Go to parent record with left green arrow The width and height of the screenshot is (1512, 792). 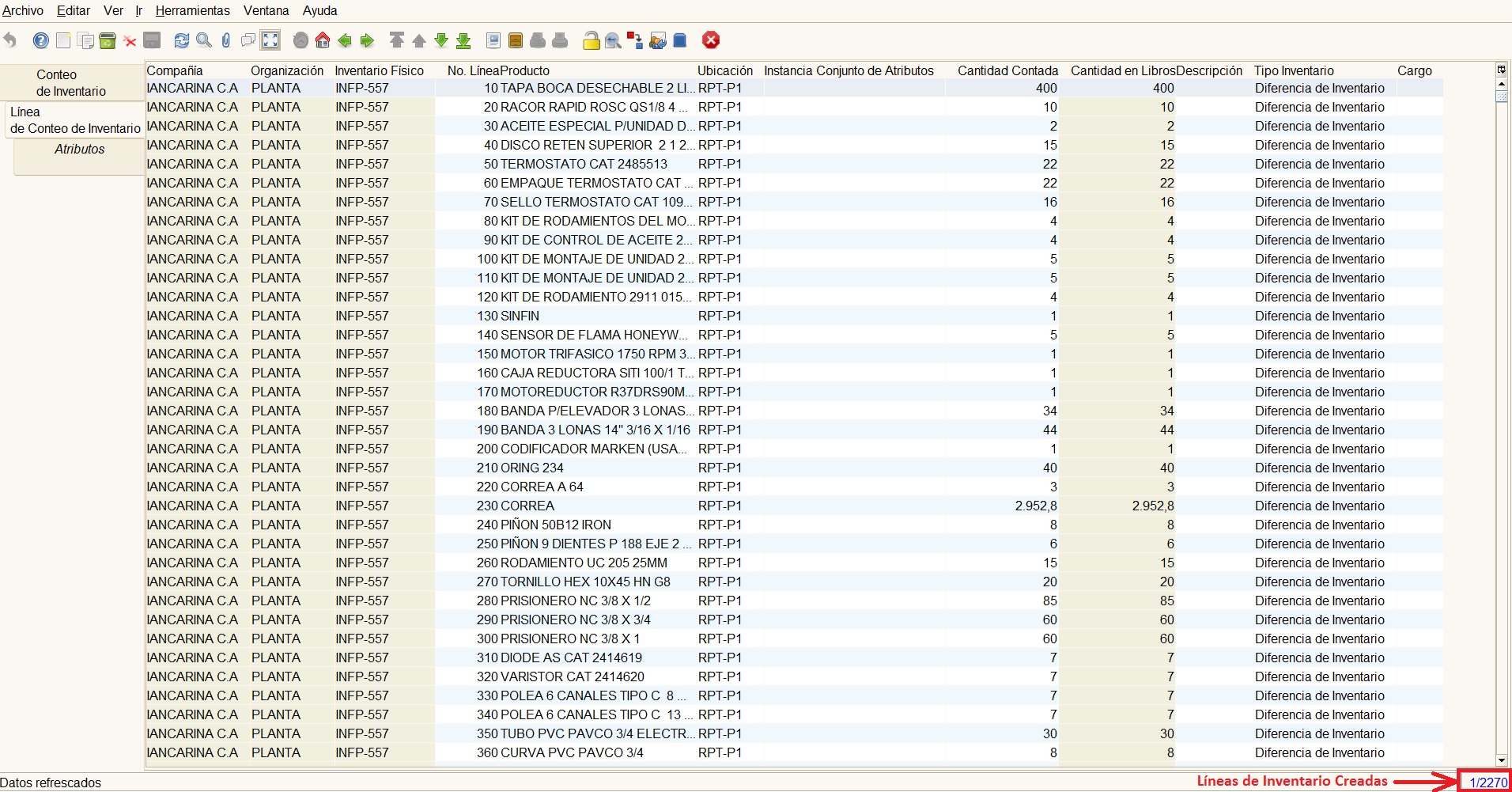[x=345, y=40]
